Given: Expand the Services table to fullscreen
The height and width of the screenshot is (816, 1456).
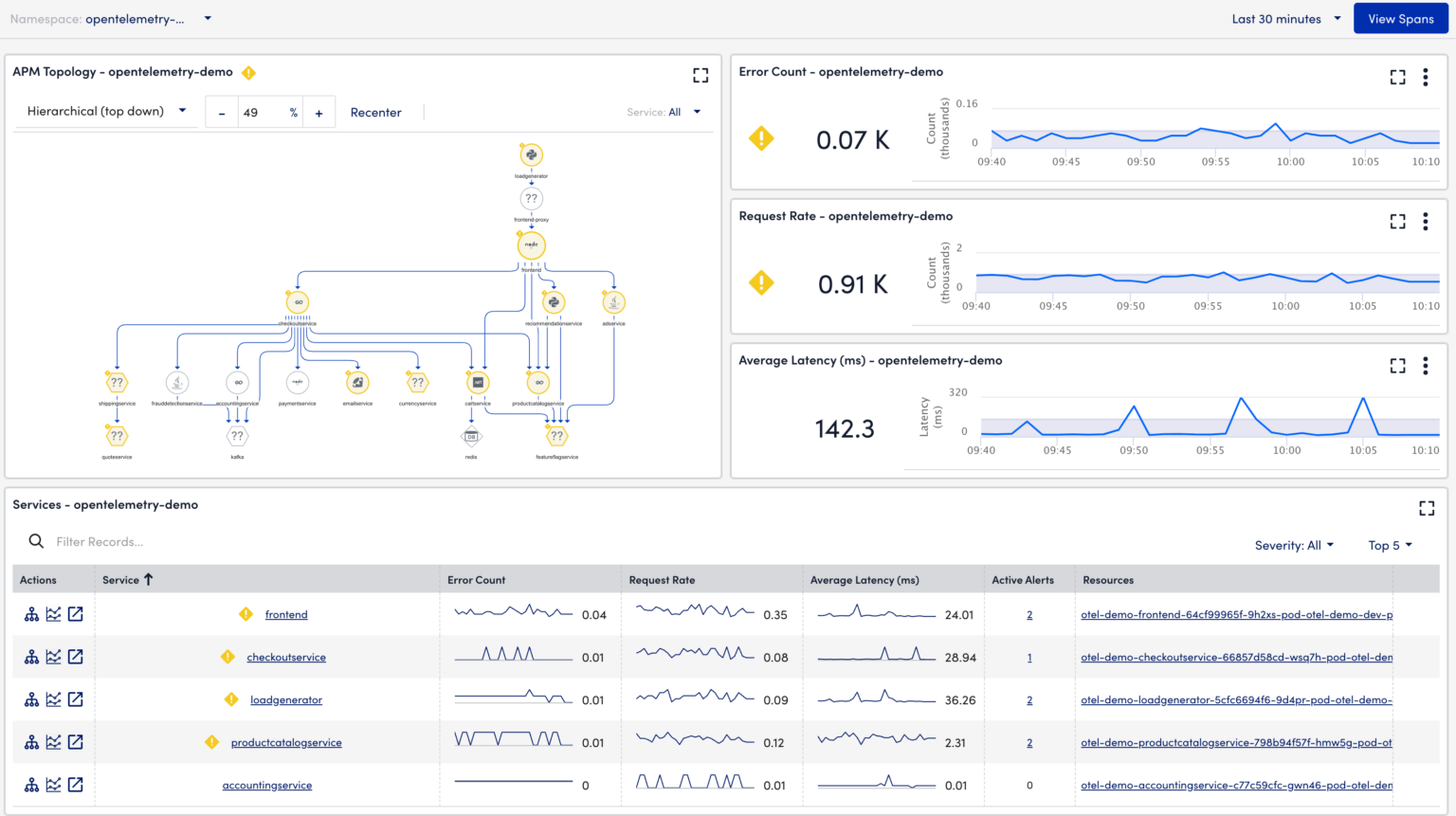Looking at the screenshot, I should click(1427, 508).
